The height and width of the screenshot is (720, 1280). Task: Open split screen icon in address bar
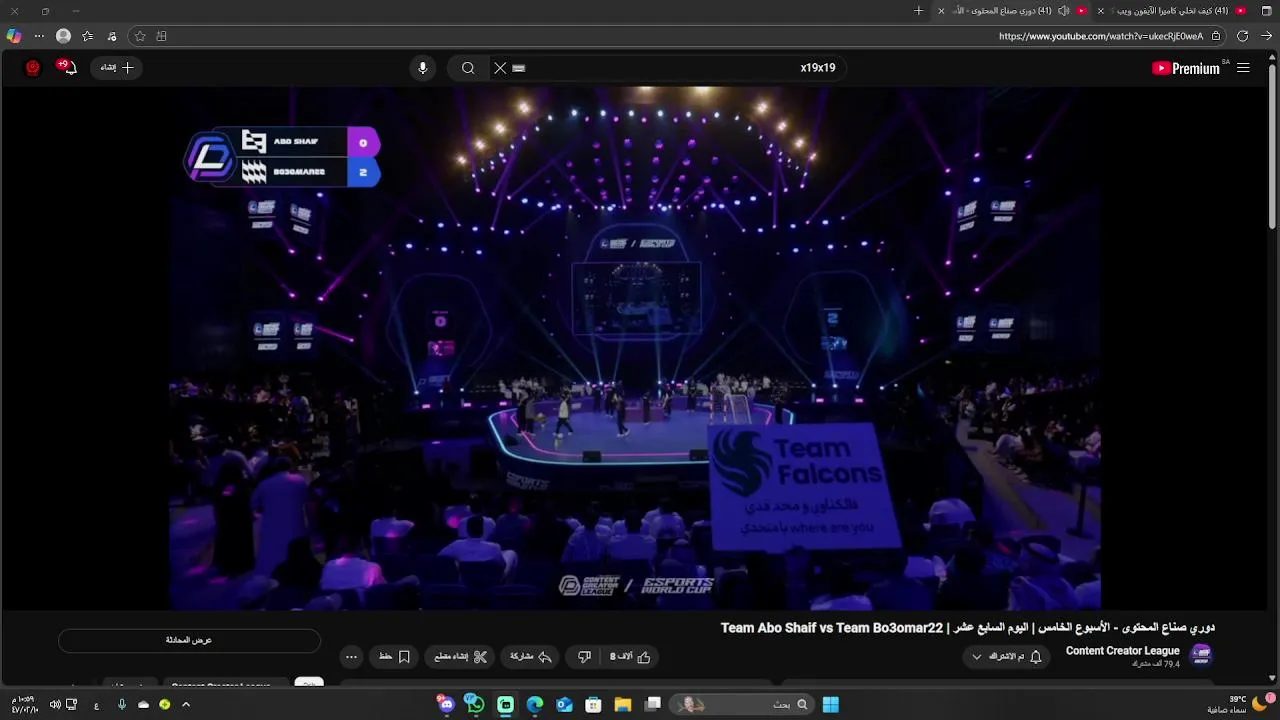[162, 36]
